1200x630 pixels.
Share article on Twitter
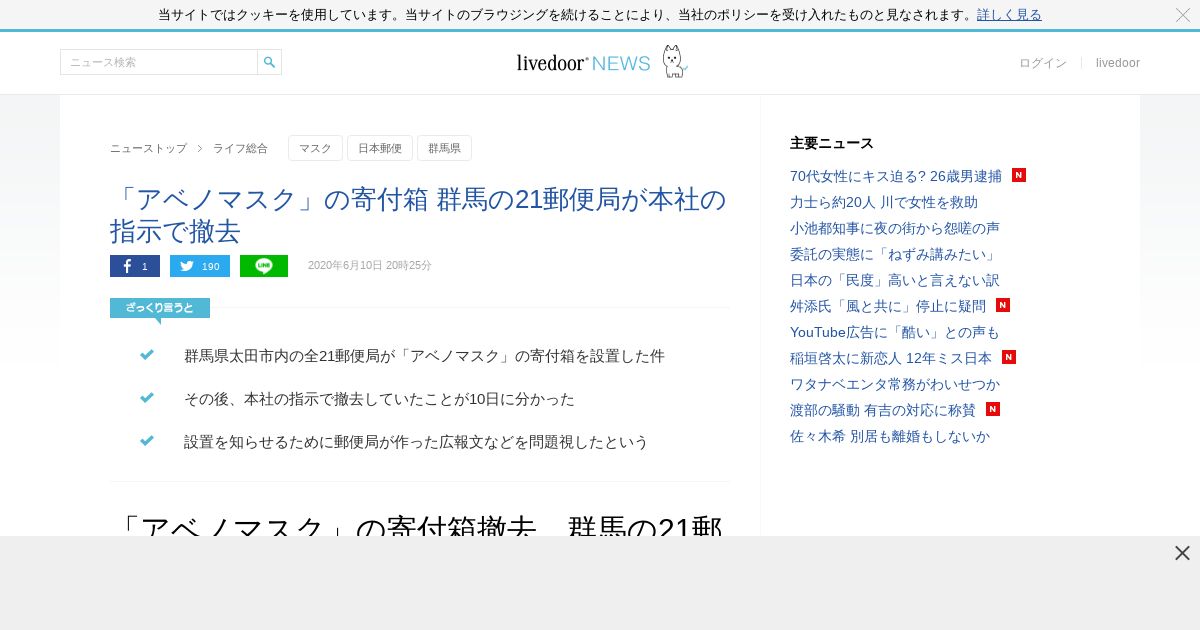[x=200, y=266]
